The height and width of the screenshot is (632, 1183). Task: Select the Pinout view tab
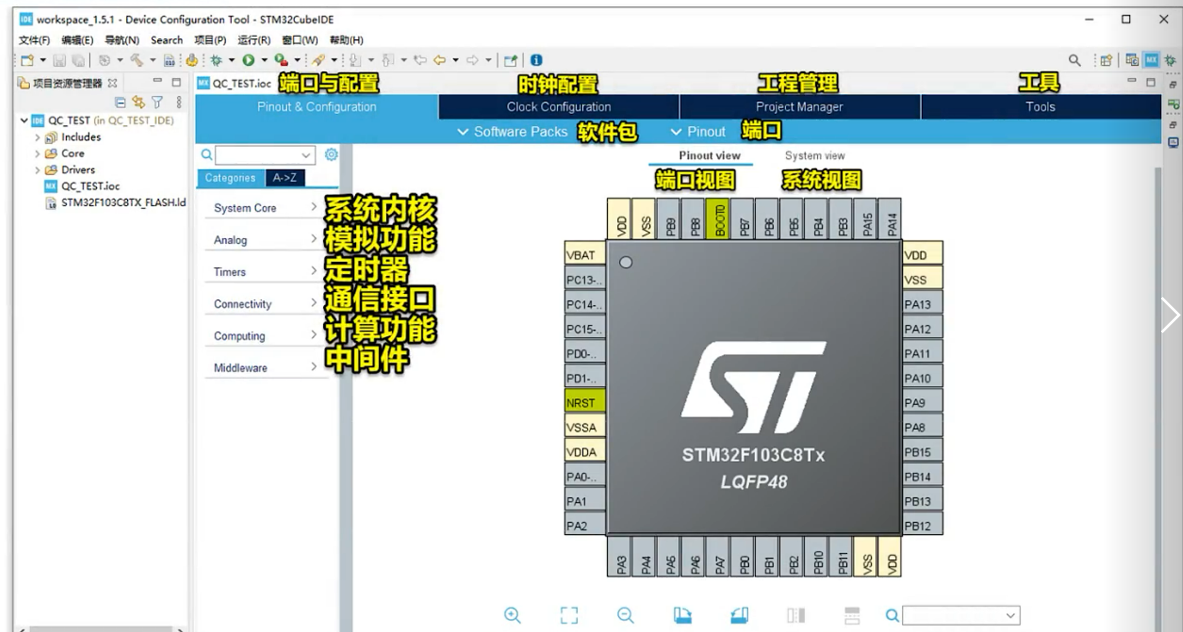(x=709, y=155)
